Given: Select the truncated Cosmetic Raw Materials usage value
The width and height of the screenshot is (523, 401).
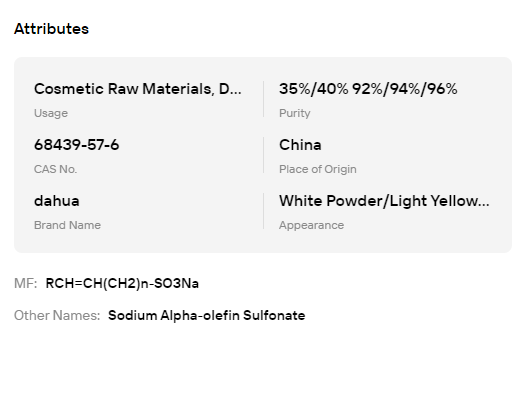Looking at the screenshot, I should coord(138,89).
